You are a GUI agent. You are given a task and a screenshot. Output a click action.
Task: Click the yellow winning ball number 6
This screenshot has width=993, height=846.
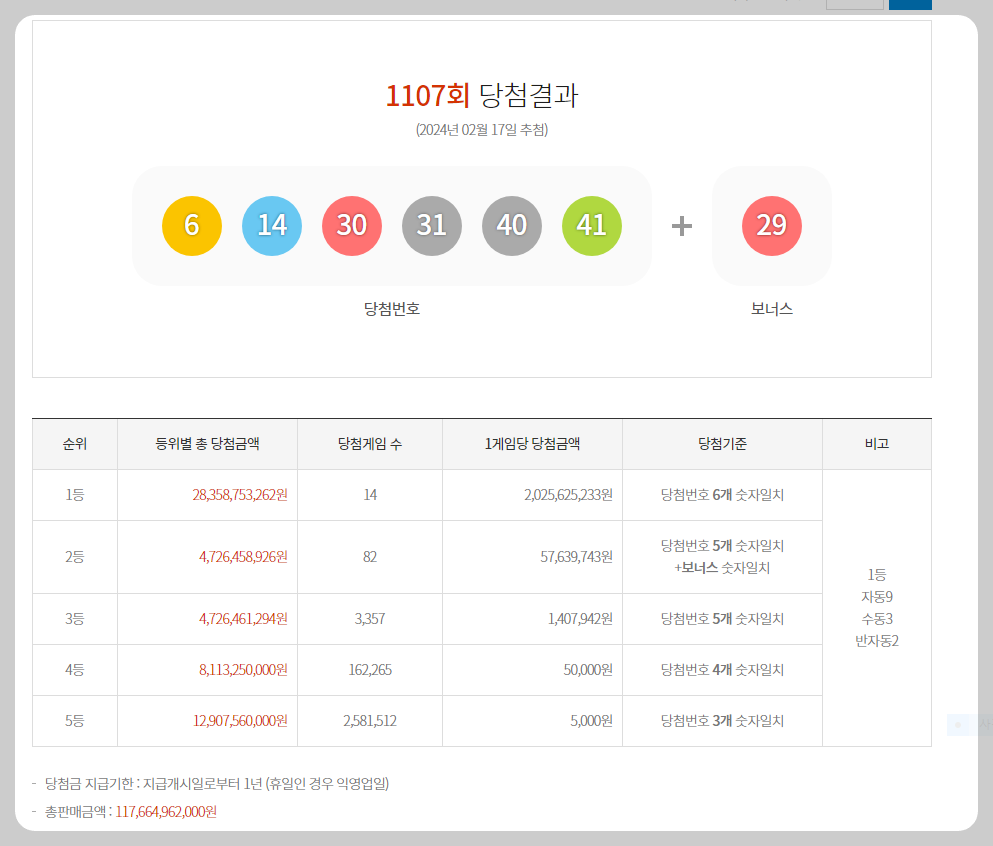(x=192, y=226)
